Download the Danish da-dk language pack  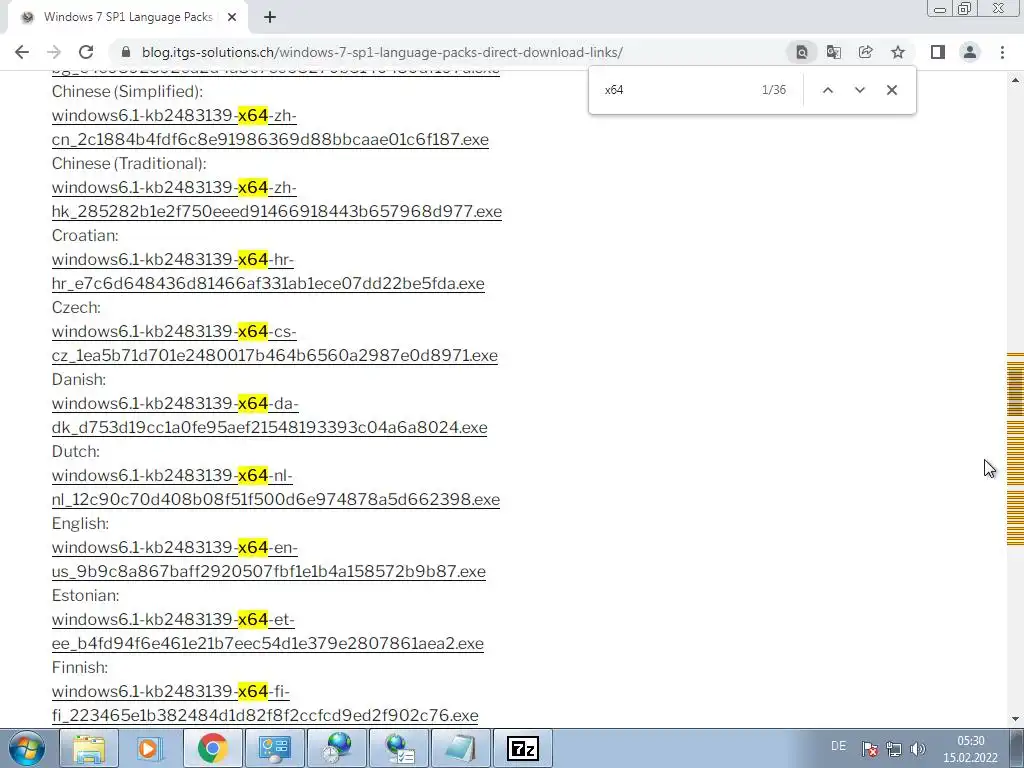pyautogui.click(x=270, y=415)
